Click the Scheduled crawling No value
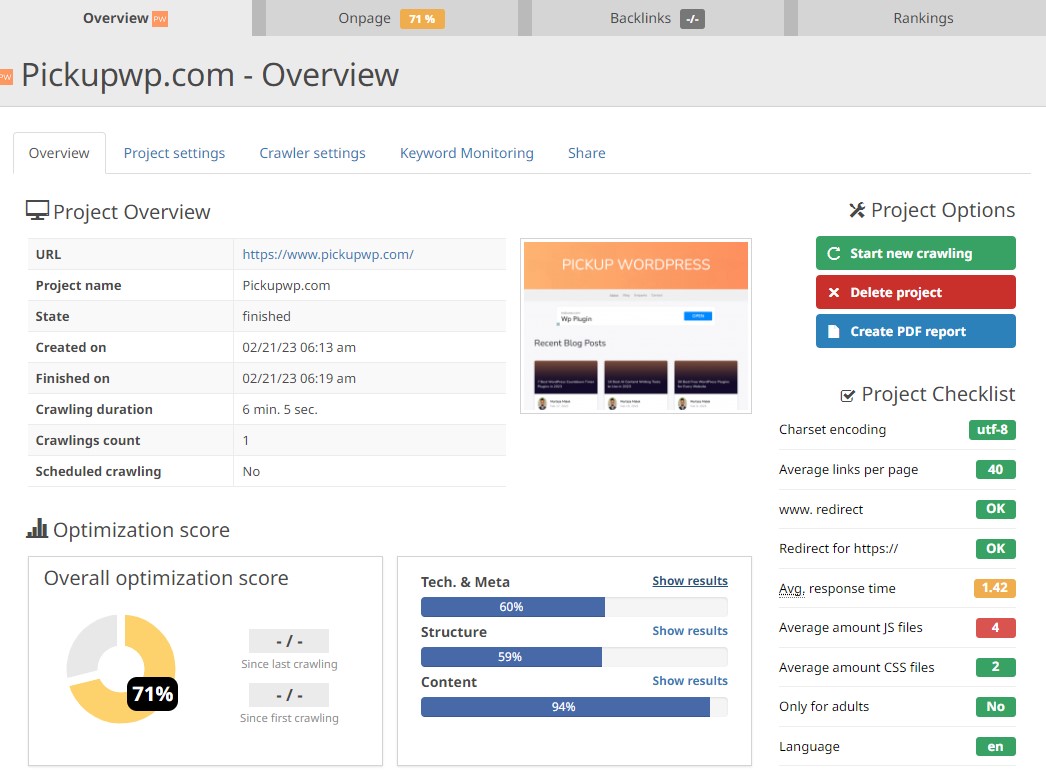Viewport: 1046px width, 770px height. point(251,472)
